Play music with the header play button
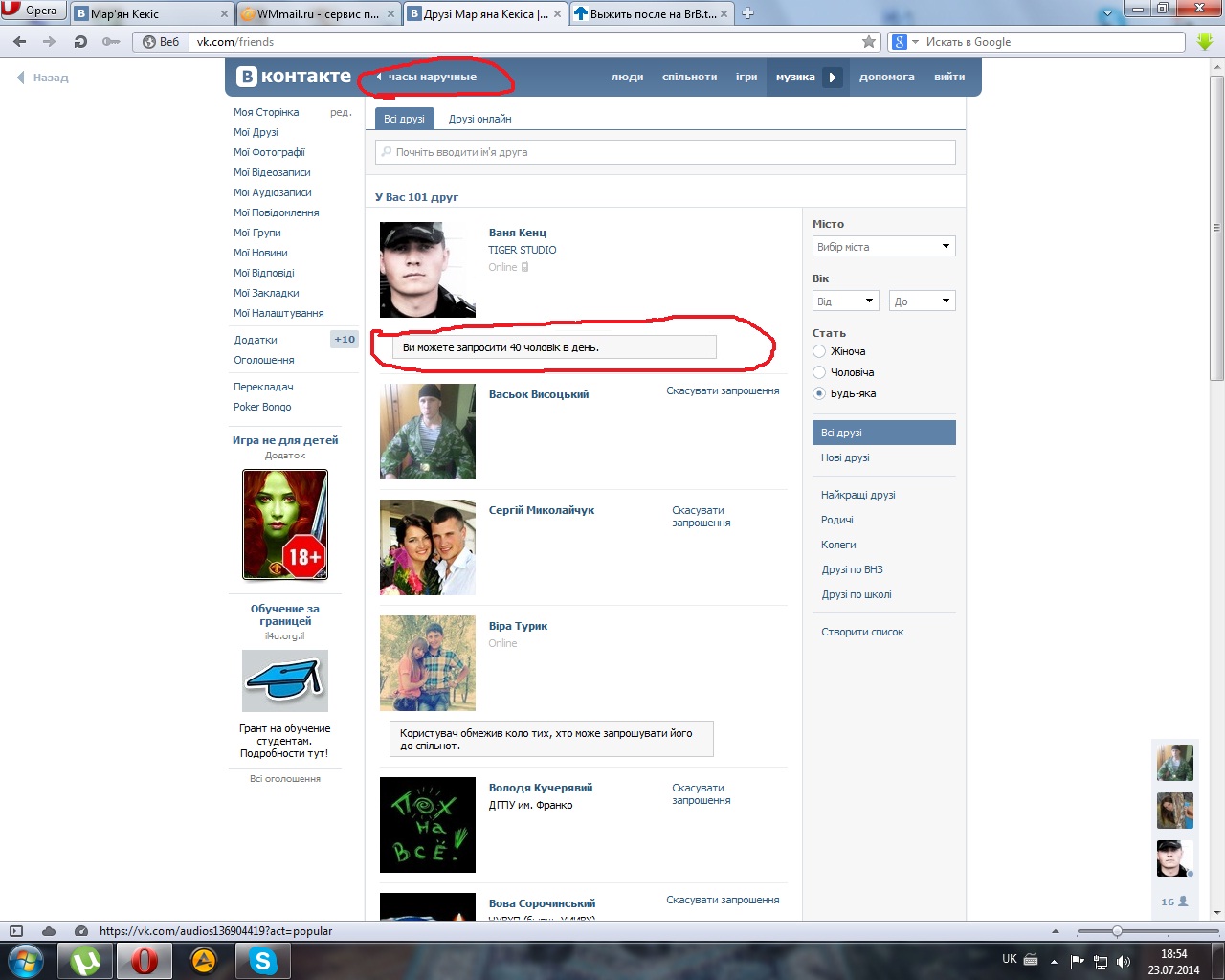The image size is (1225, 980). (x=833, y=78)
